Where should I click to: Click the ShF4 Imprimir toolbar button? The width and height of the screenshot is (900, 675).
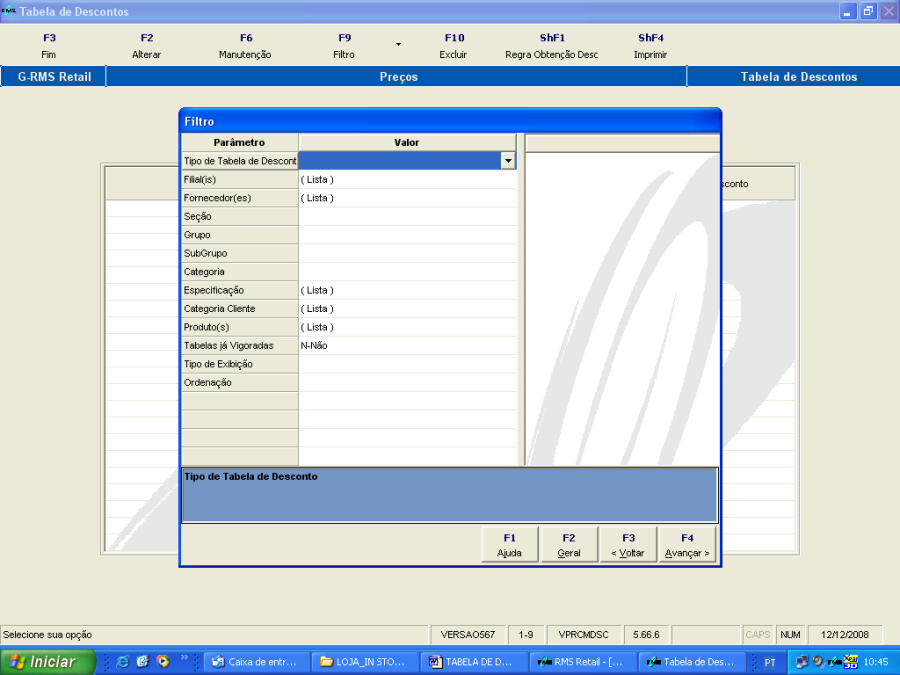click(x=650, y=46)
